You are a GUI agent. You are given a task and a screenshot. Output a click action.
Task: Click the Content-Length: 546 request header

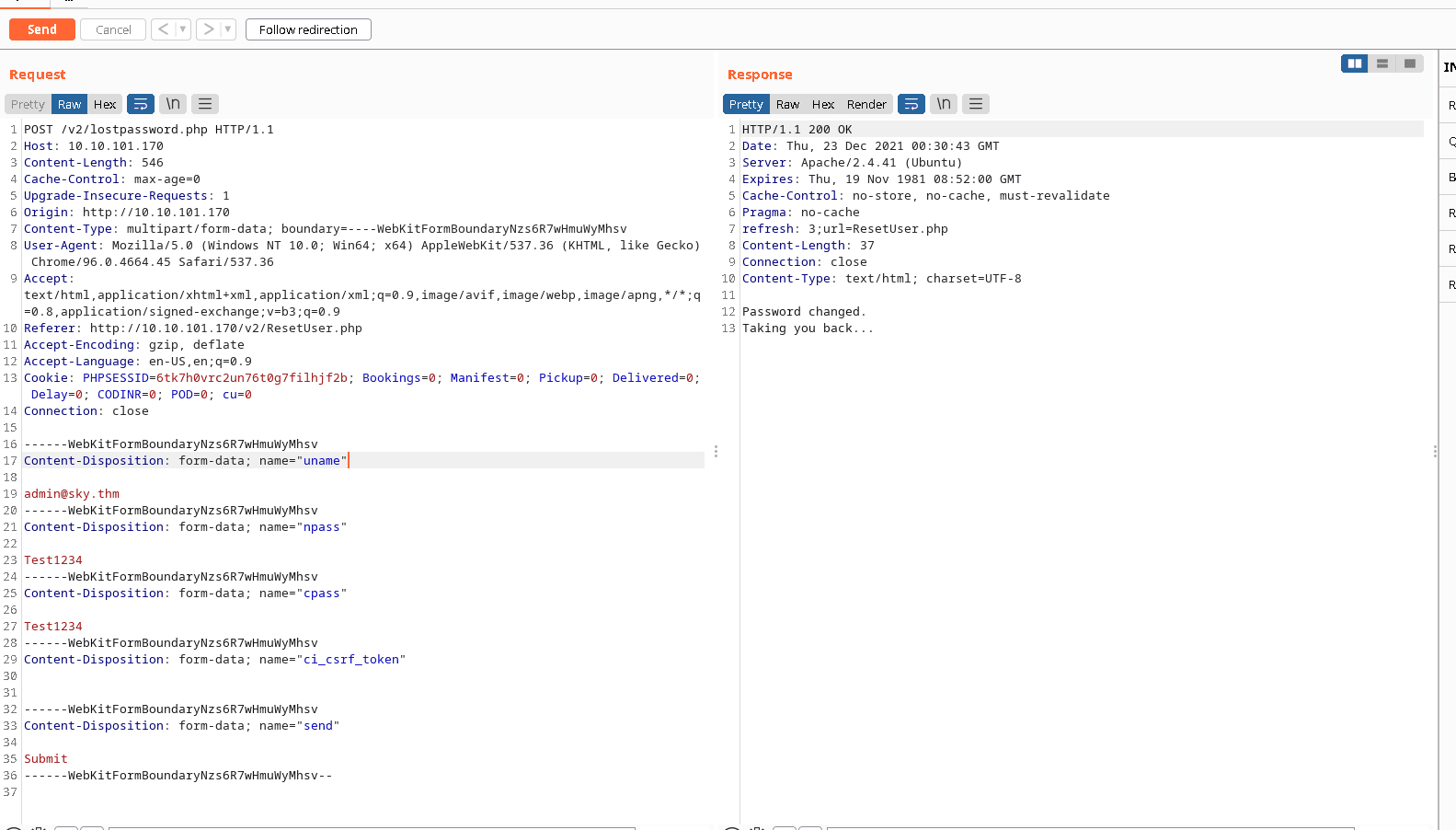tap(94, 163)
